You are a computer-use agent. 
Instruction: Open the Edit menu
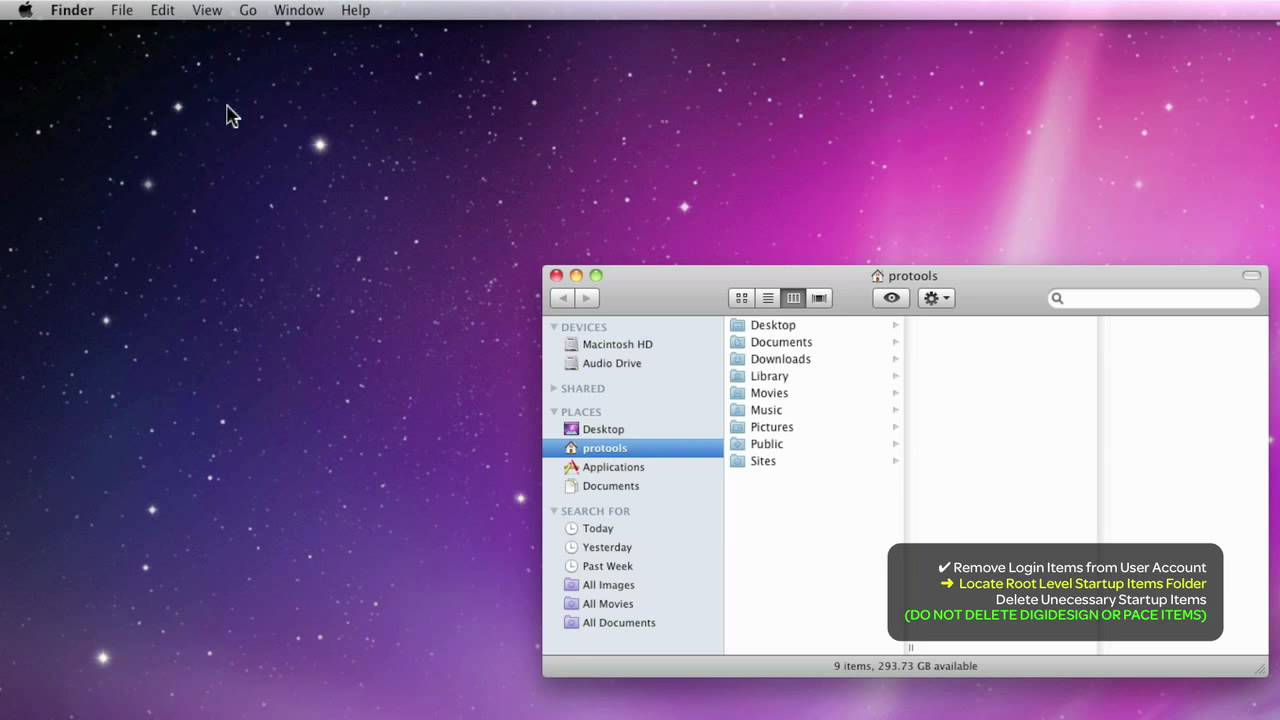tap(162, 10)
